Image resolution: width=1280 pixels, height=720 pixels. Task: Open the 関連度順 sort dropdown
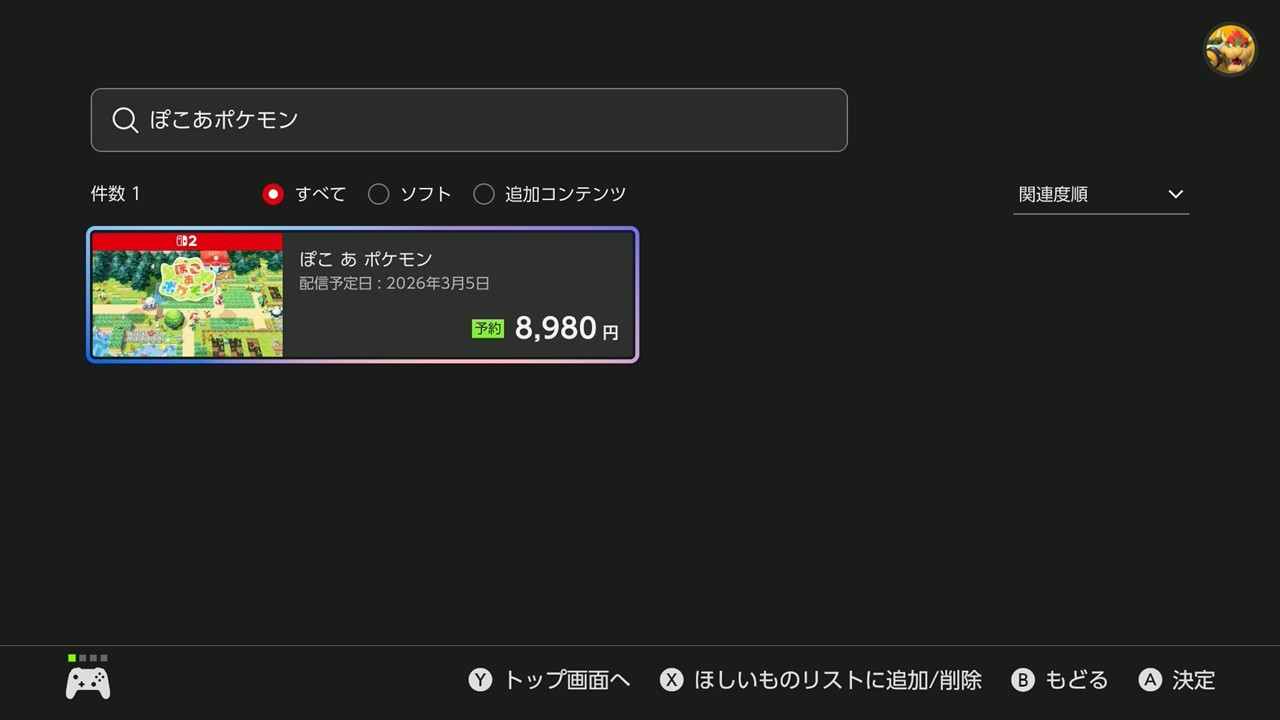(1100, 194)
